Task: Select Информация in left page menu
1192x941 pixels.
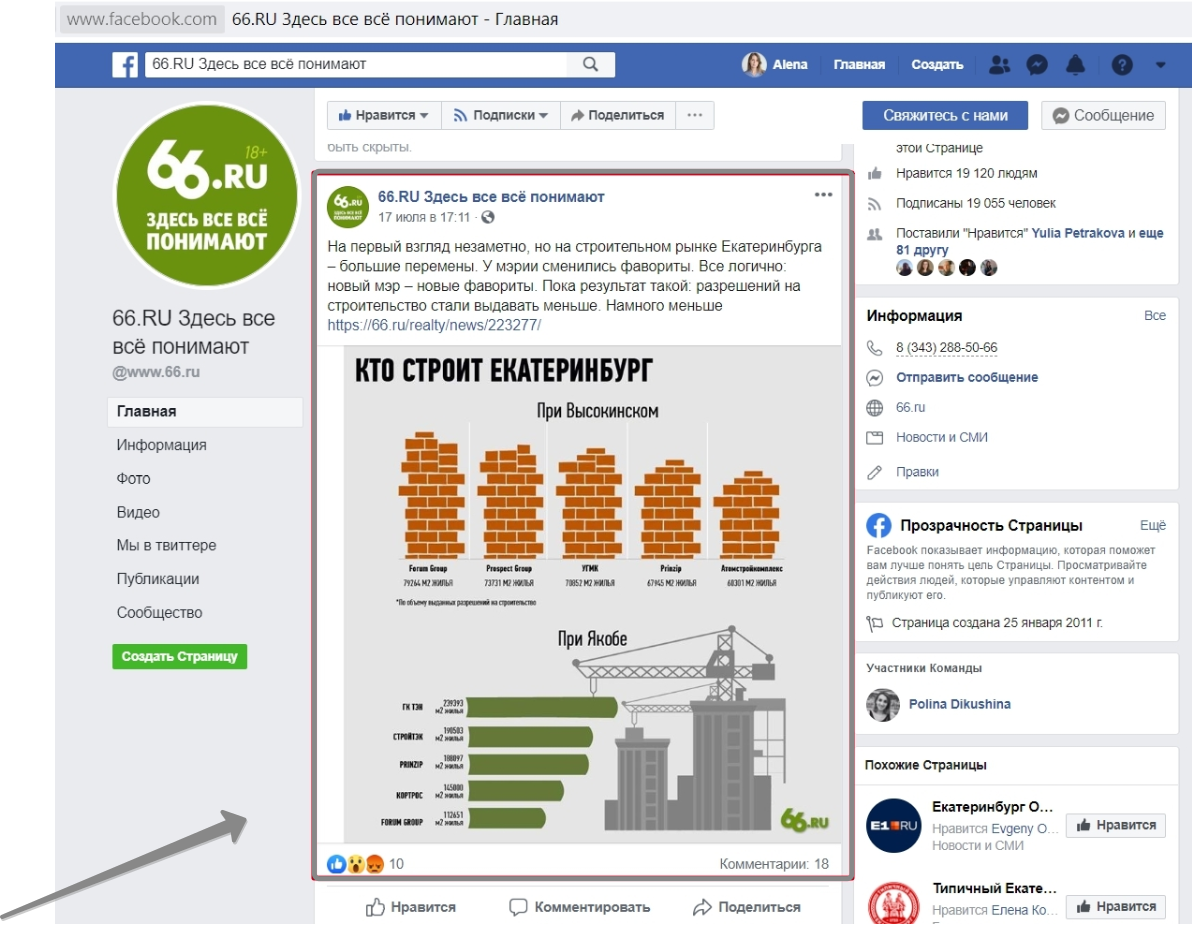Action: [161, 445]
